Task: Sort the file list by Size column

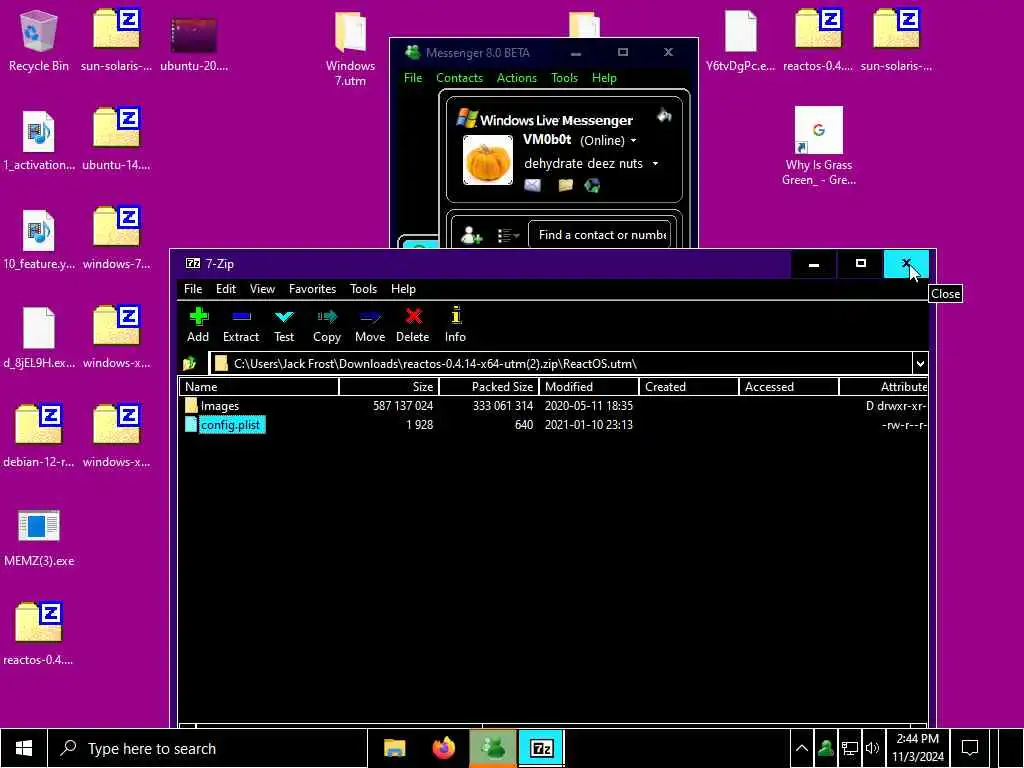Action: (x=389, y=387)
